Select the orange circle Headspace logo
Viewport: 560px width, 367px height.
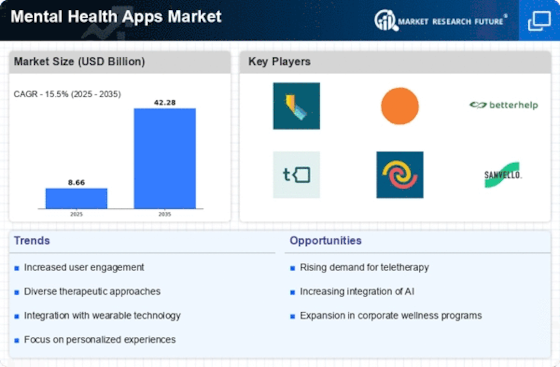coord(400,106)
